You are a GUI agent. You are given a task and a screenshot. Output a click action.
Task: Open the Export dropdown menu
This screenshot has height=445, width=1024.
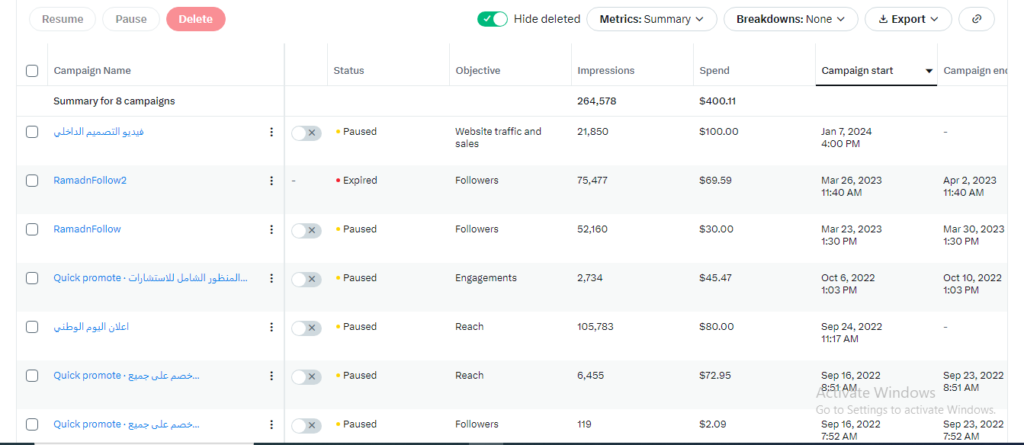[x=908, y=19]
